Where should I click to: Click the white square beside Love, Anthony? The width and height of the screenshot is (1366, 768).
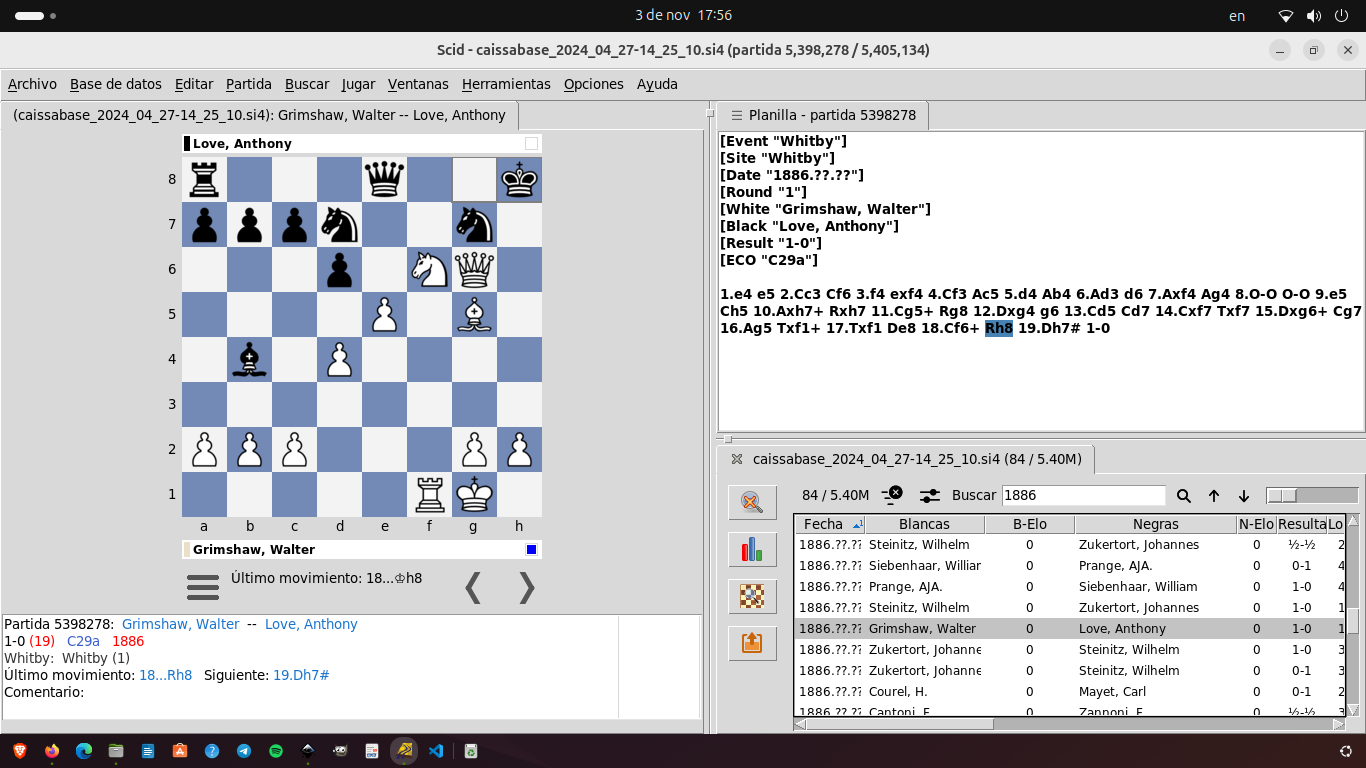click(532, 143)
